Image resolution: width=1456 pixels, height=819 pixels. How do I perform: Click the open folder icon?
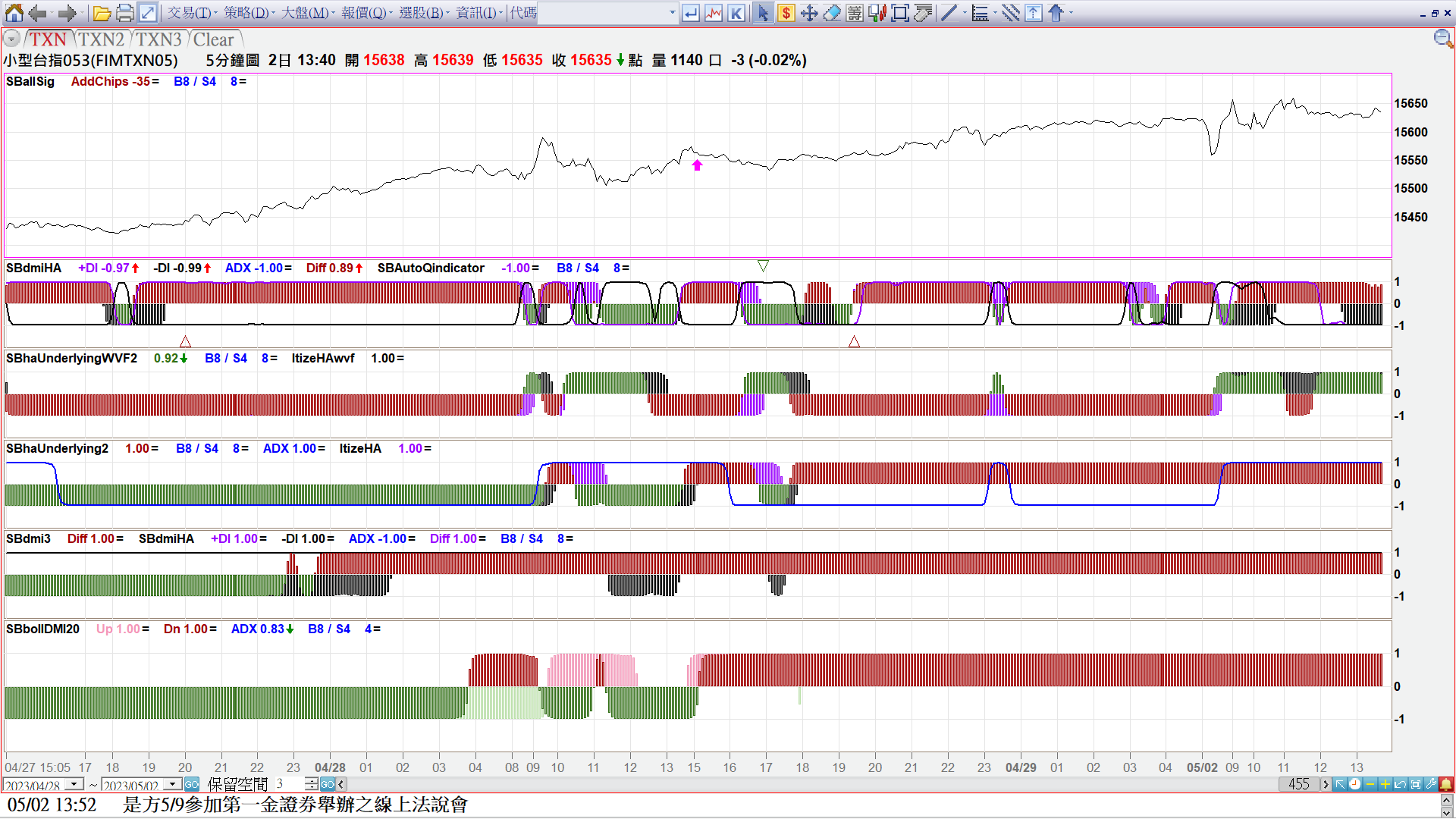tap(102, 13)
